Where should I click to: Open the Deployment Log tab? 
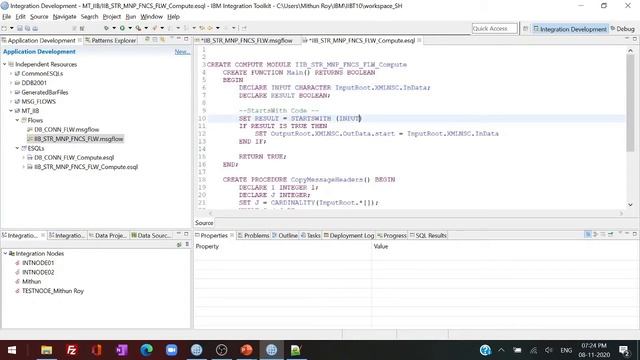[349, 236]
